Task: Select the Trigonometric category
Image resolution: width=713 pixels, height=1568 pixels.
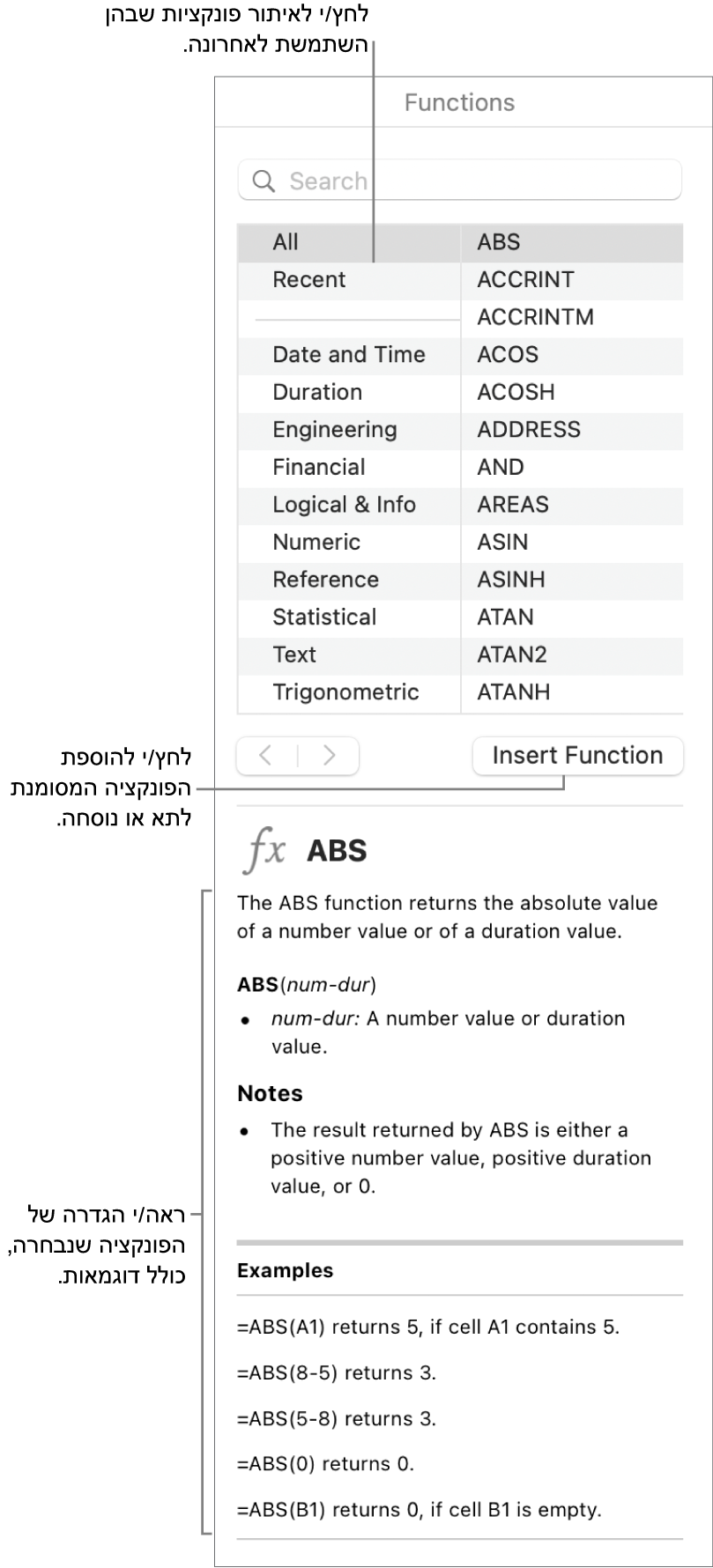Action: [x=345, y=692]
